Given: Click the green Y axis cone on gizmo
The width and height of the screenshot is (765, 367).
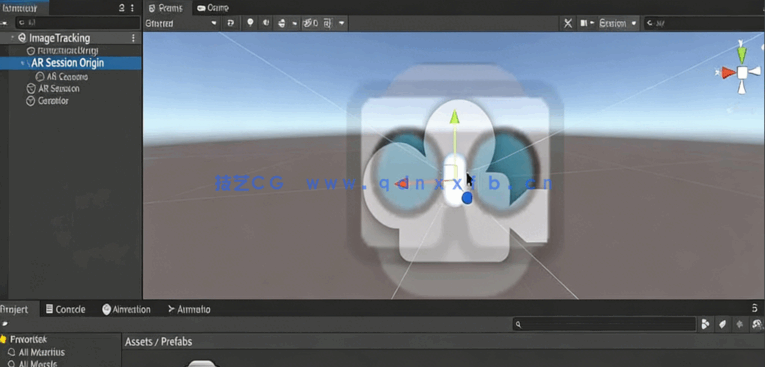Looking at the screenshot, I should tap(742, 54).
